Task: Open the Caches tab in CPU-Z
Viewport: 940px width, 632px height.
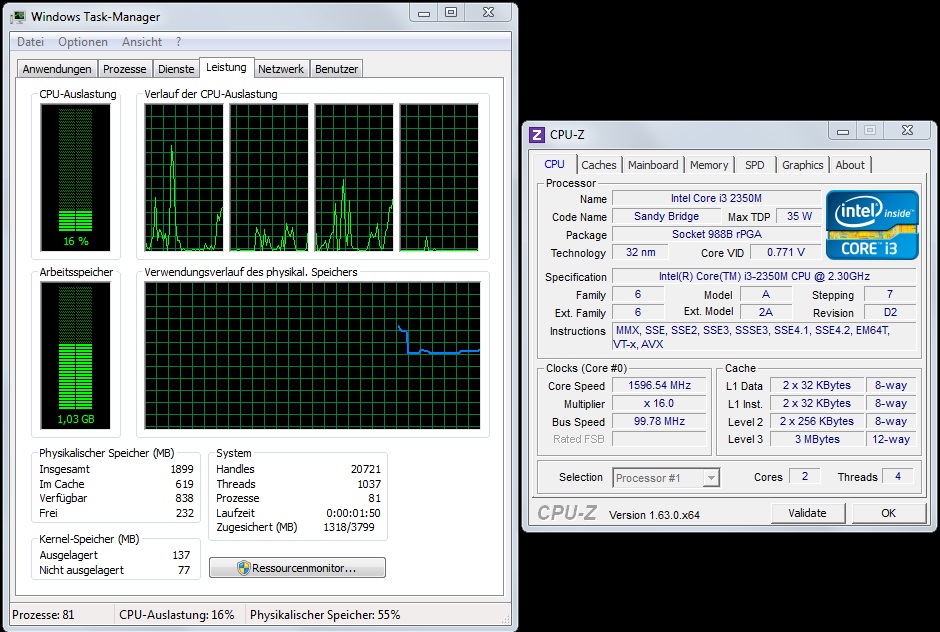Action: [599, 165]
